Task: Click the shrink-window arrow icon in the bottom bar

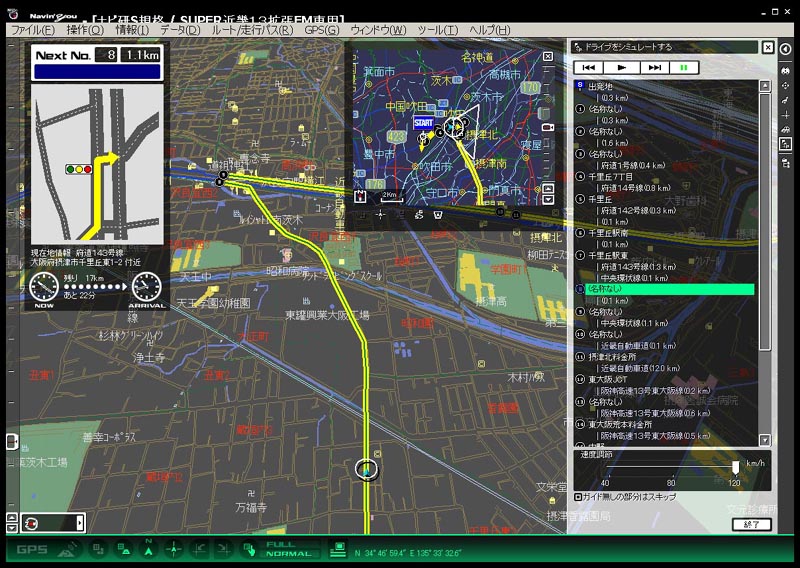Action: pyautogui.click(x=198, y=550)
